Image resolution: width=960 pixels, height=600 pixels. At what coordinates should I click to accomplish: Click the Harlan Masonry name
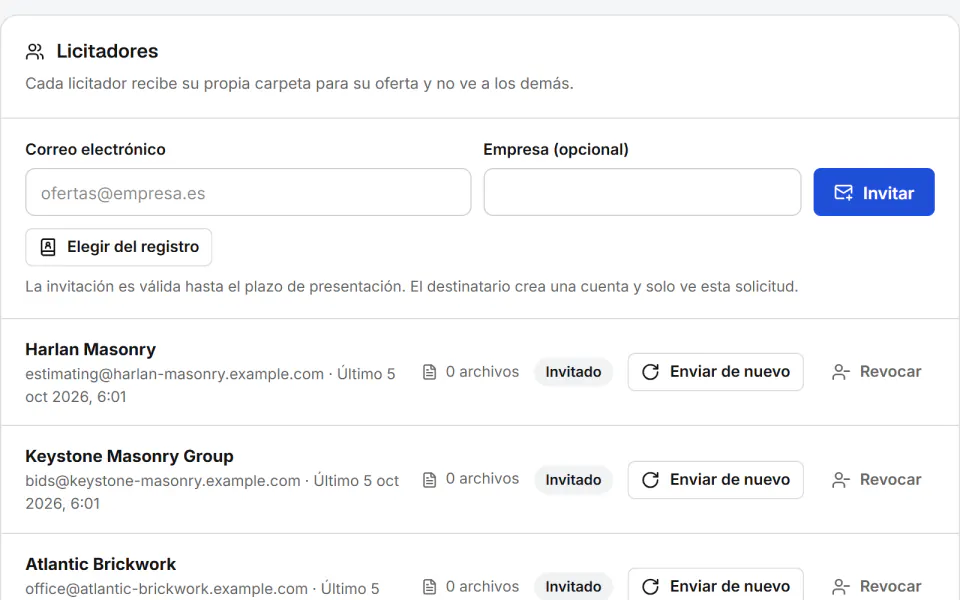(x=91, y=350)
